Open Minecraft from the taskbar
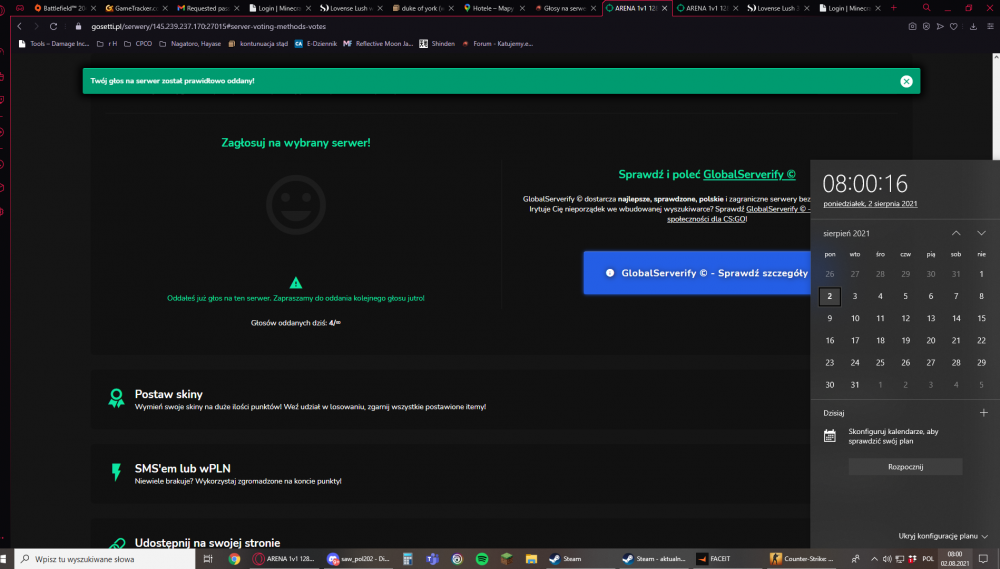Image resolution: width=1000 pixels, height=569 pixels. (506, 559)
